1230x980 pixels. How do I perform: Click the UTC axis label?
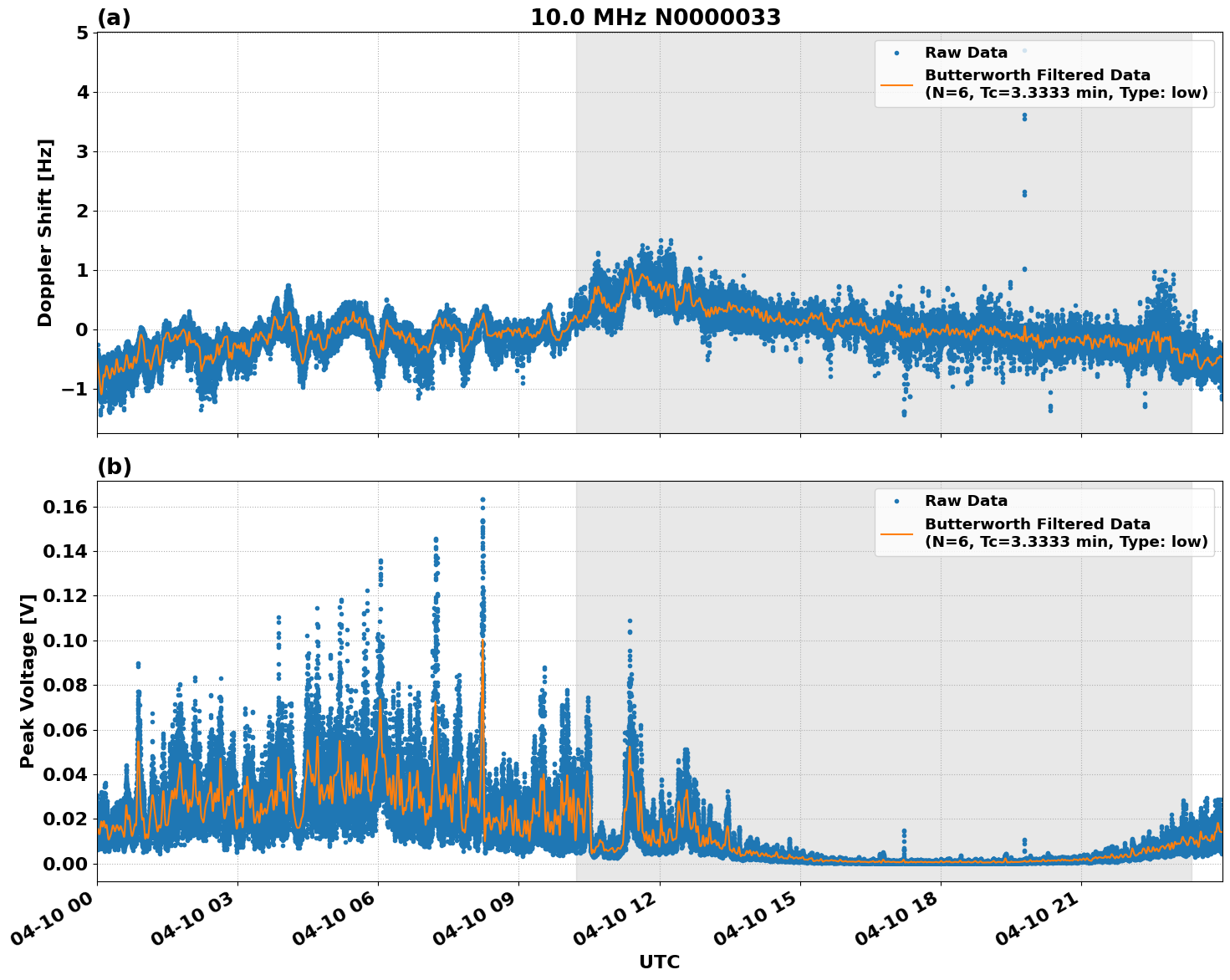pyautogui.click(x=659, y=962)
